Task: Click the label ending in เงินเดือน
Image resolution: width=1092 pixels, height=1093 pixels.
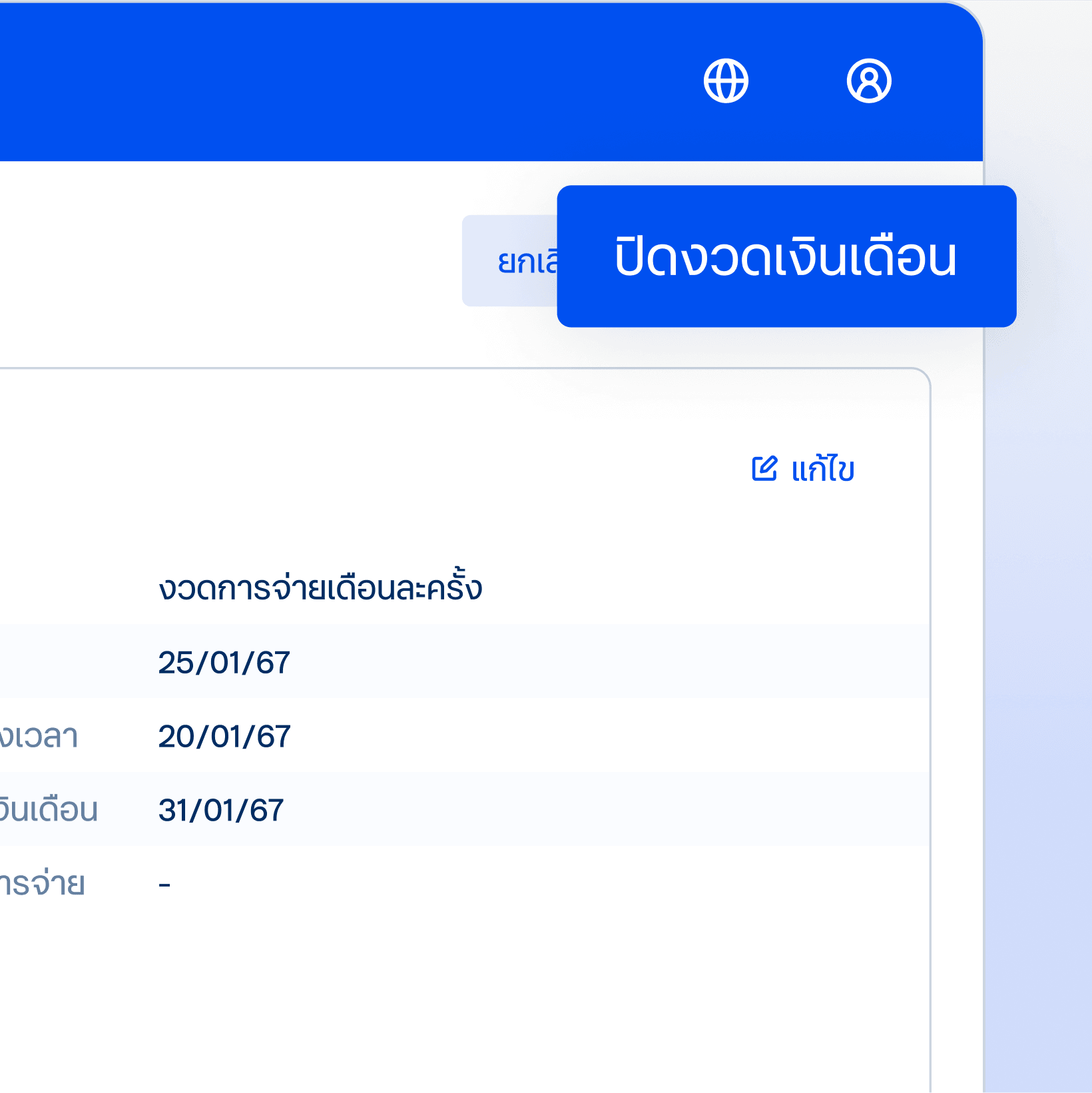Action: (48, 811)
